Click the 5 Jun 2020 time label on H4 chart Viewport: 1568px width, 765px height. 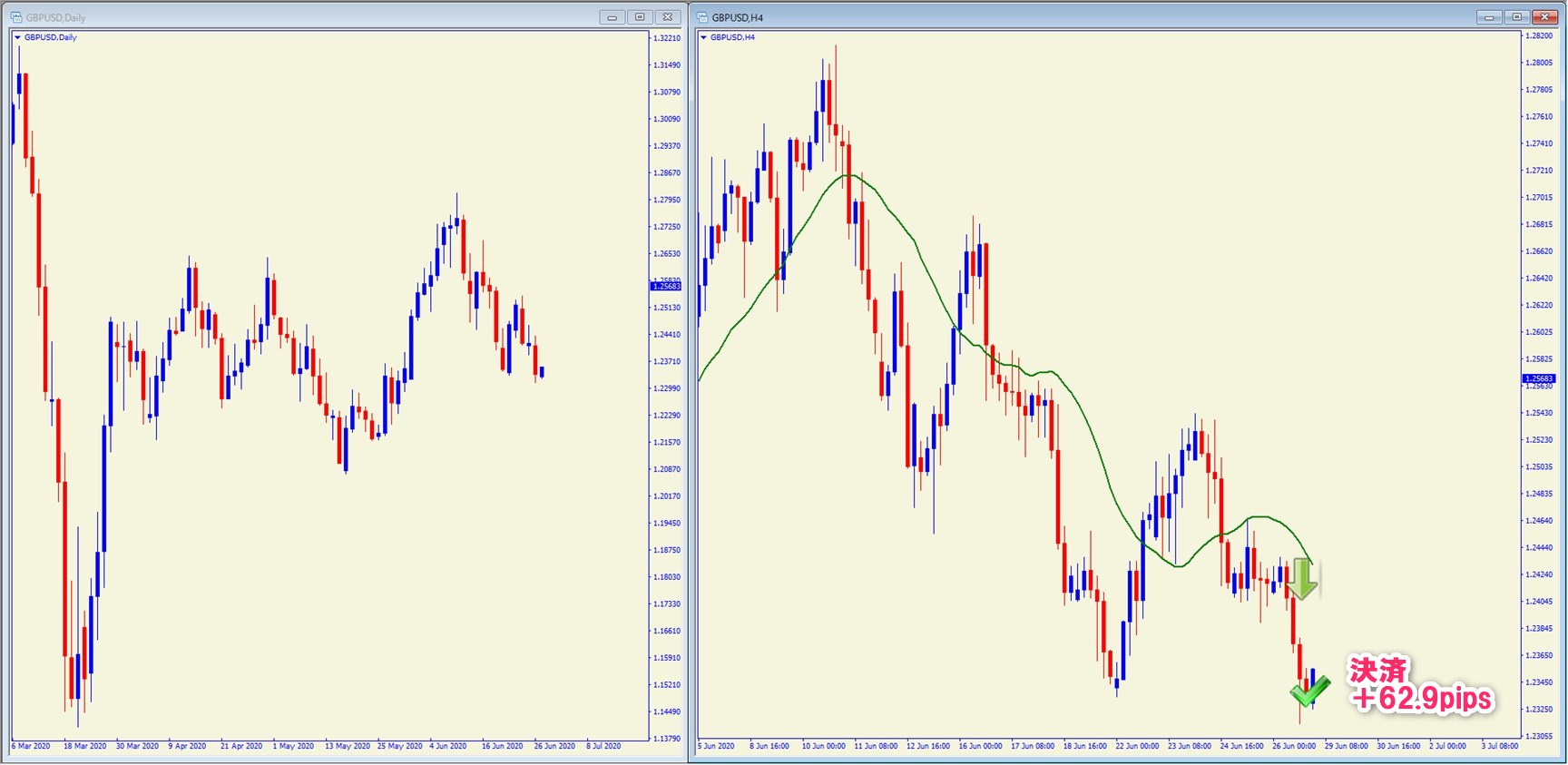(x=717, y=746)
